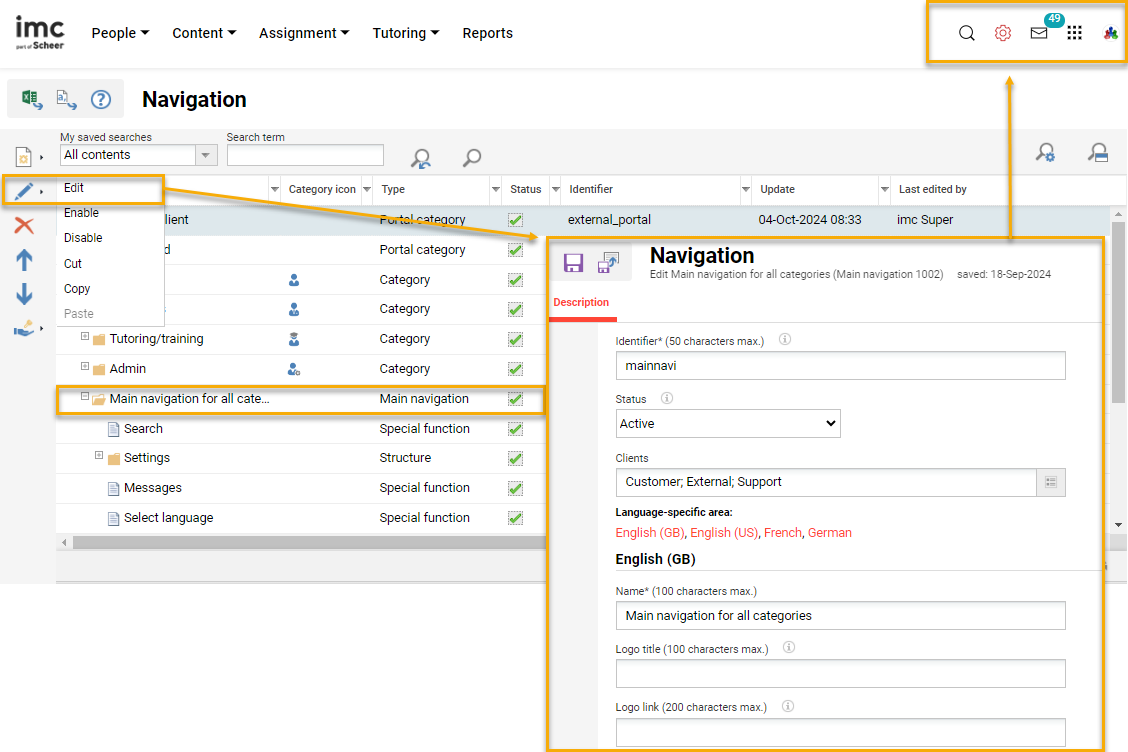Open the Content menu
This screenshot has height=752, width=1128.
(204, 33)
